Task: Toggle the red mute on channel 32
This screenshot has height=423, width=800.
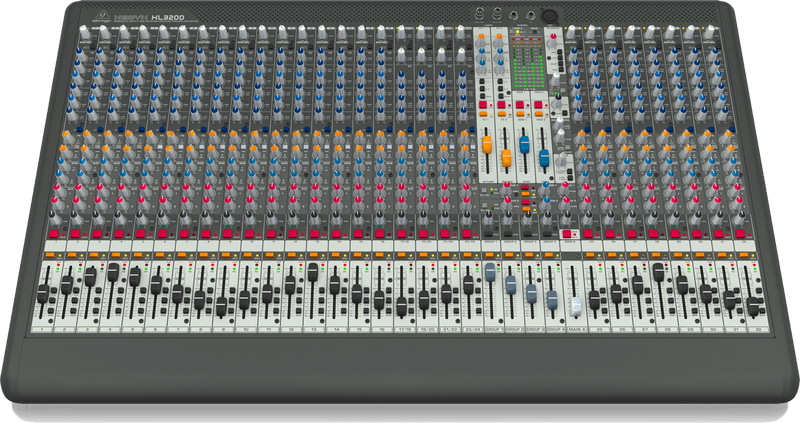Action: (741, 232)
